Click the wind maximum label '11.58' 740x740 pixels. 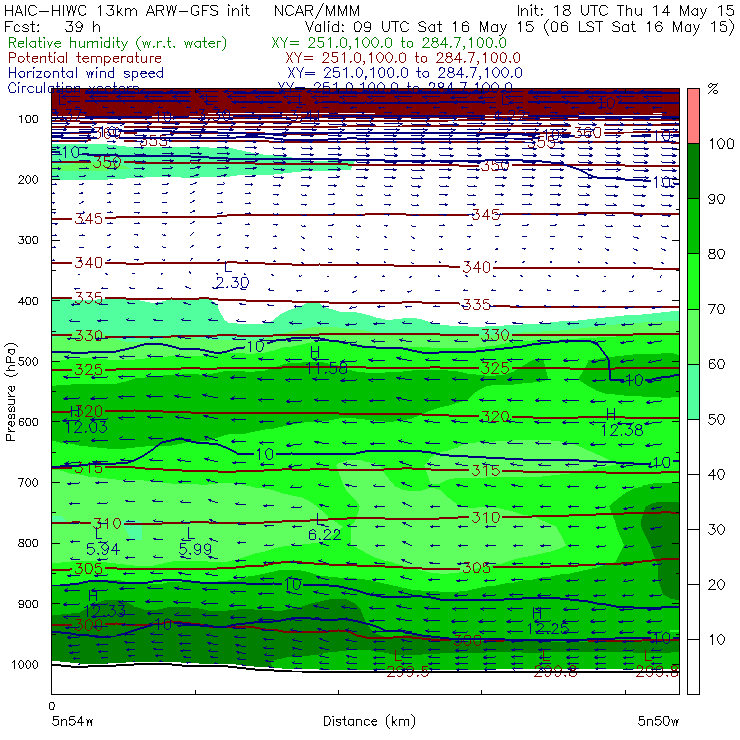[327, 368]
